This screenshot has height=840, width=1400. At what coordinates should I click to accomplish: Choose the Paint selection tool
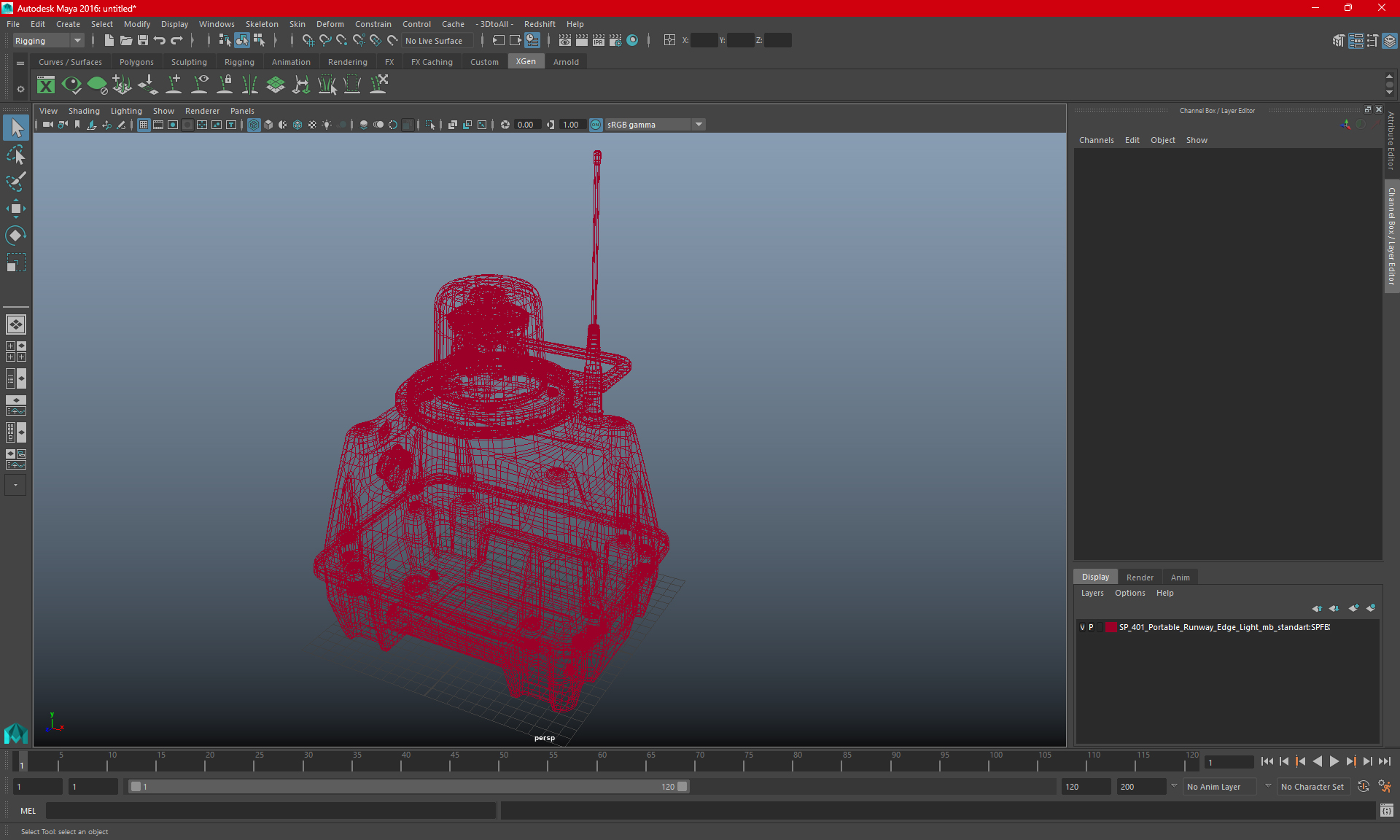point(16,182)
